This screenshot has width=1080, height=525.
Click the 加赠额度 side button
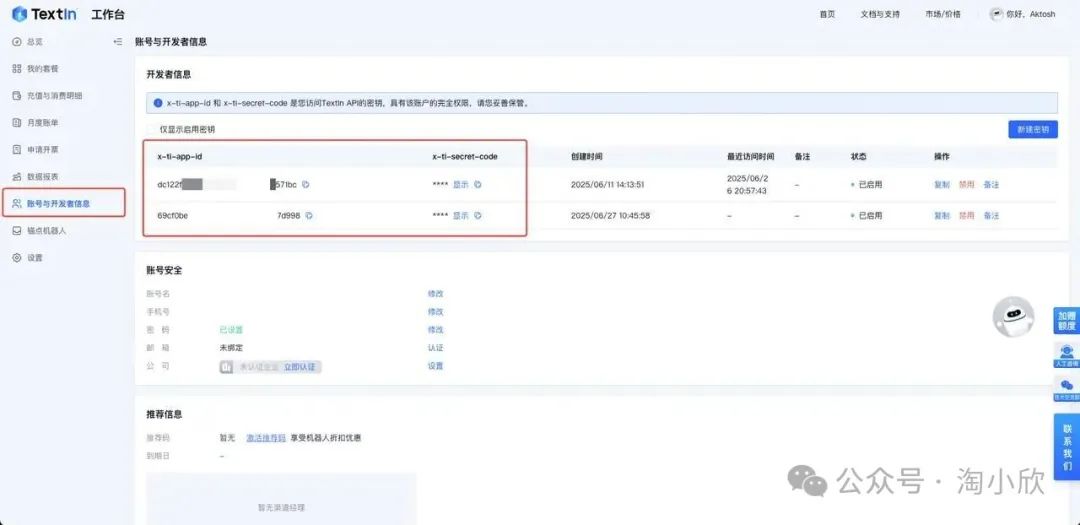tap(1067, 320)
